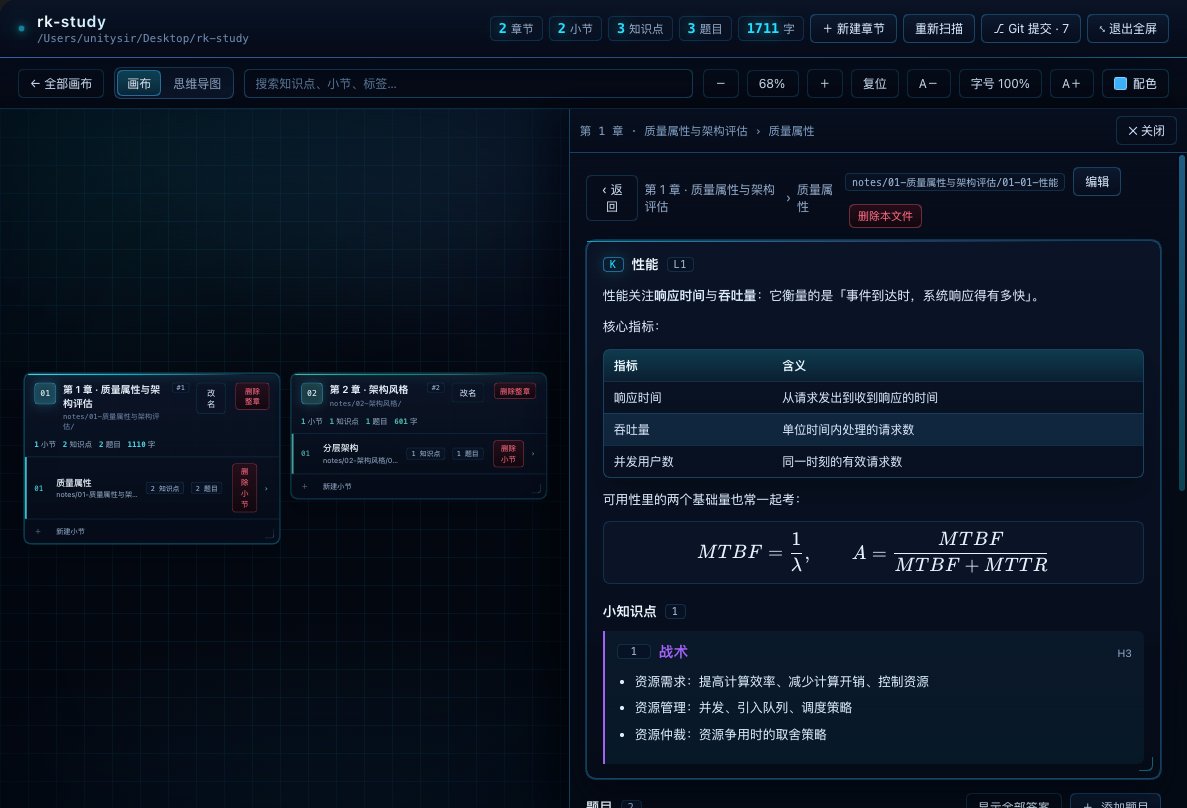Click the H3 marker in 战术 card

[x=1124, y=653]
